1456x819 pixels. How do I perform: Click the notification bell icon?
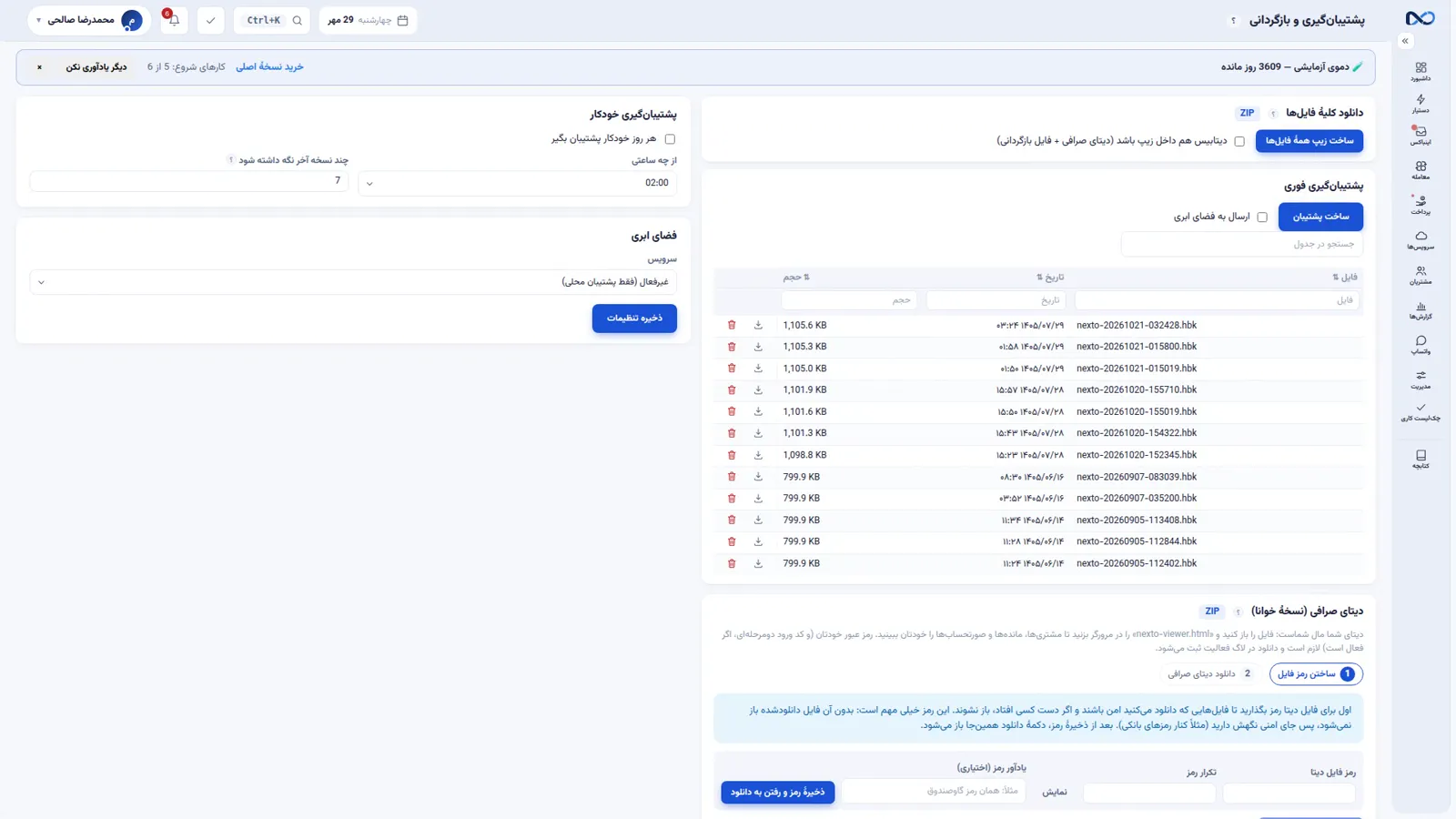174,20
